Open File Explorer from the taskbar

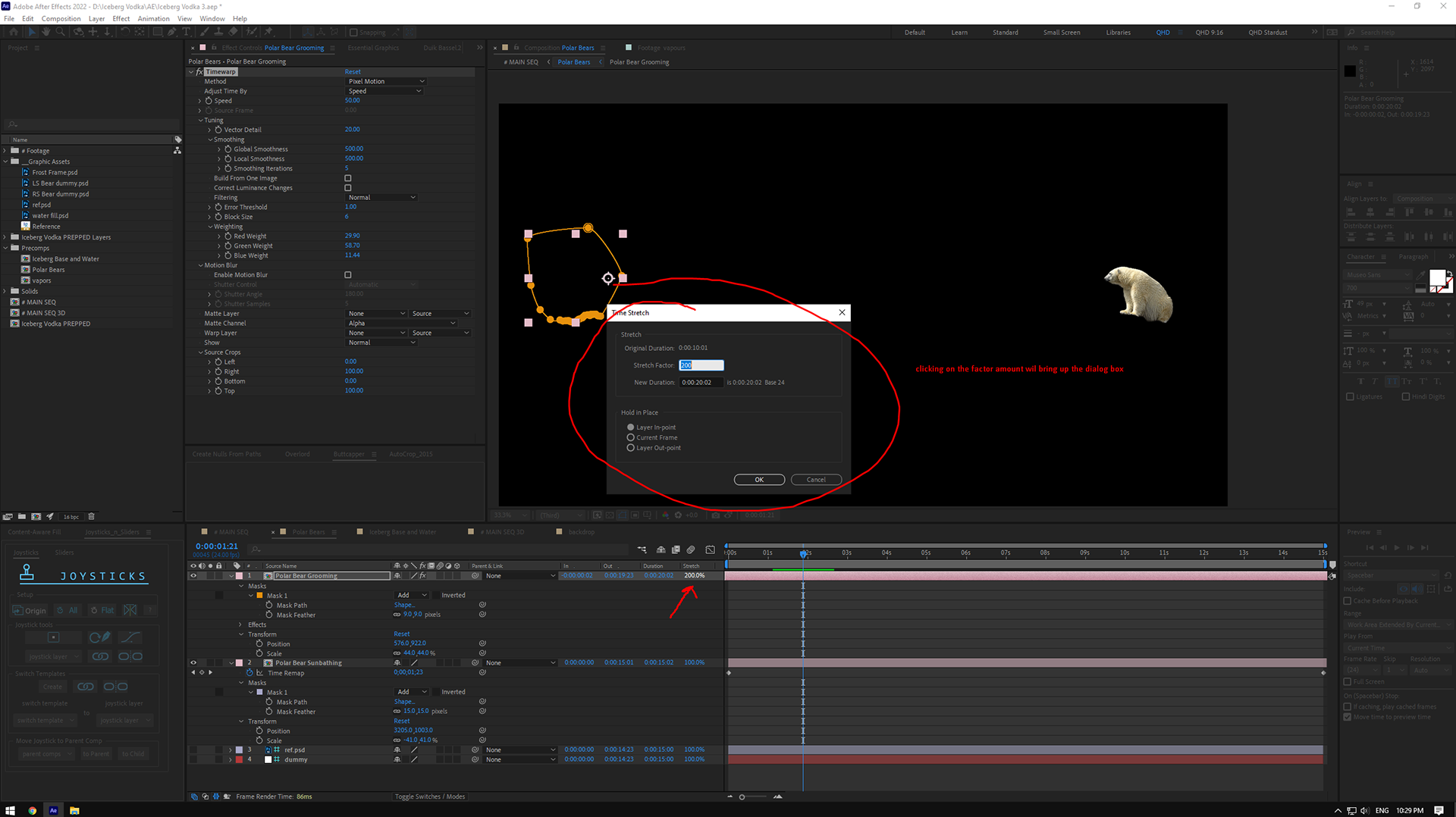pyautogui.click(x=74, y=810)
